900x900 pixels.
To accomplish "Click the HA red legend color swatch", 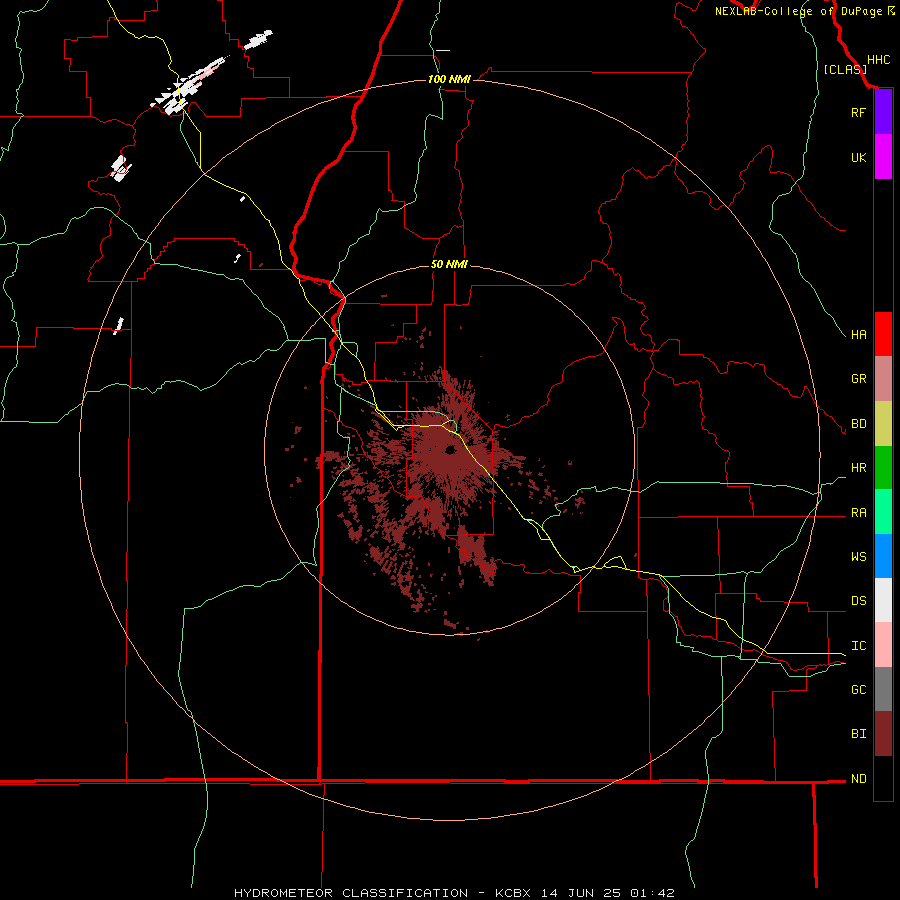I will coord(883,334).
